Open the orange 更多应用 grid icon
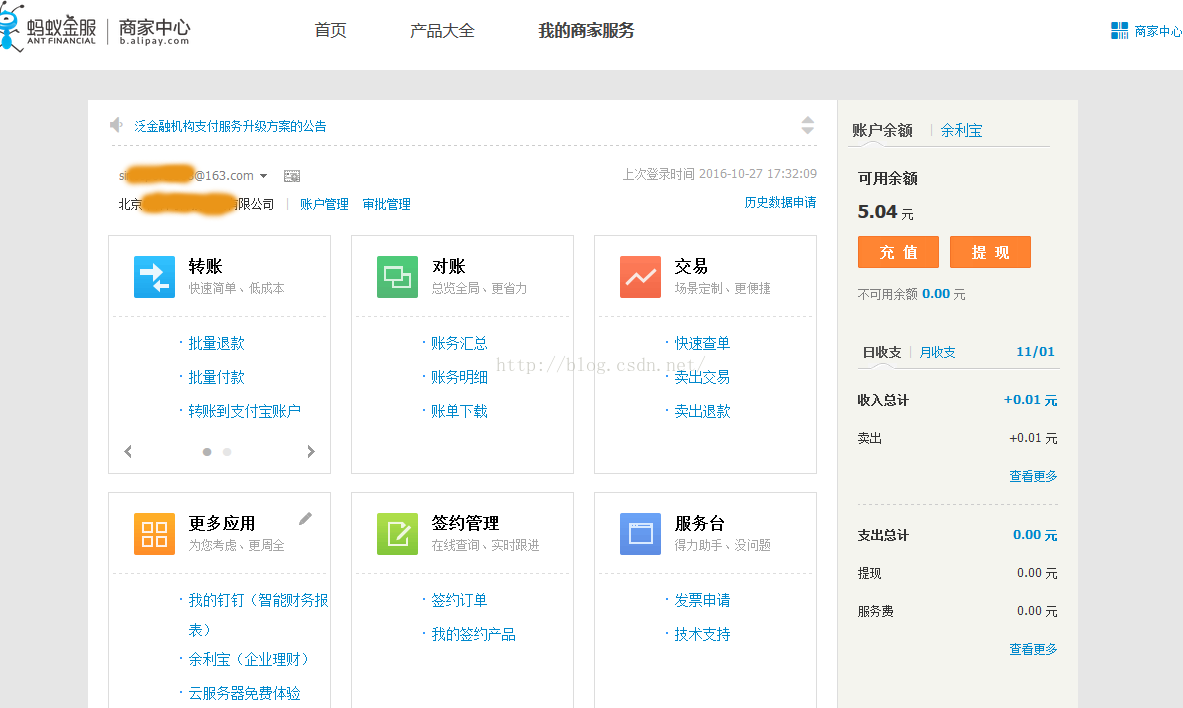Image resolution: width=1183 pixels, height=708 pixels. click(154, 534)
